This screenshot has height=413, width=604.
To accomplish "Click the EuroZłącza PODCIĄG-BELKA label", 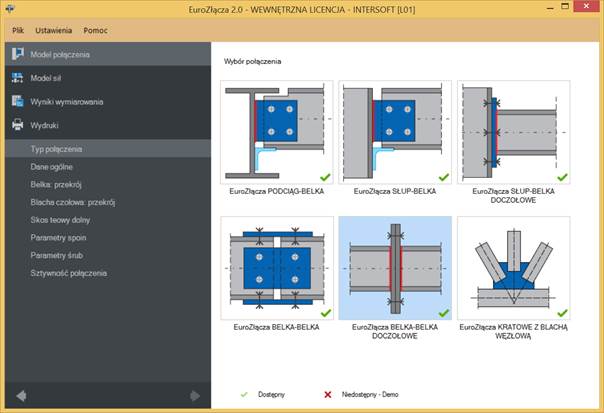I will click(x=277, y=191).
